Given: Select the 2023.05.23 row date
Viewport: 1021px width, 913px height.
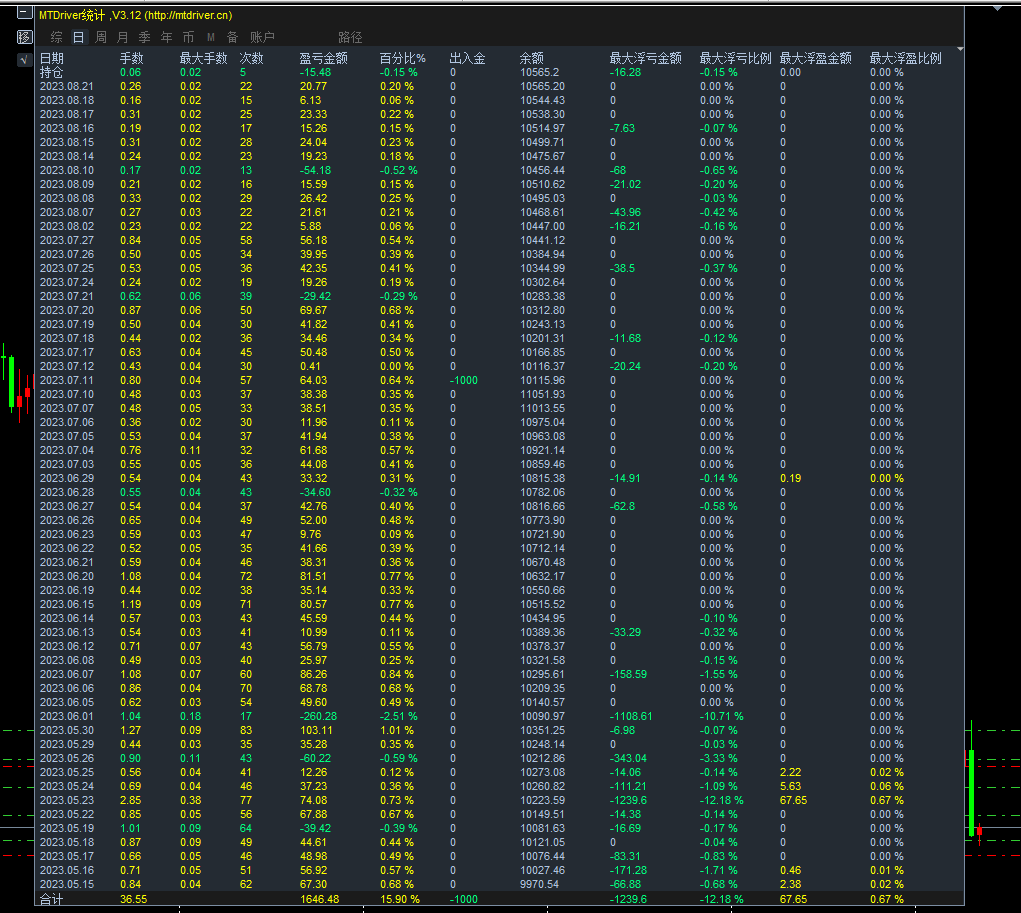Looking at the screenshot, I should coord(66,800).
